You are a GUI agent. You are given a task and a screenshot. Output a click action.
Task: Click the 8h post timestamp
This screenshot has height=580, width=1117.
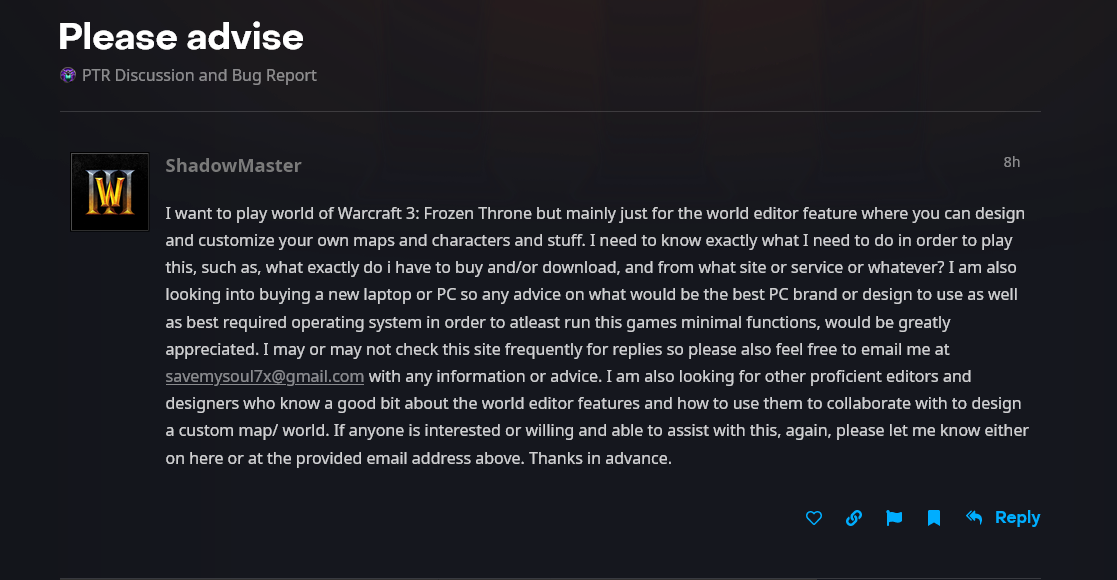pyautogui.click(x=1011, y=162)
